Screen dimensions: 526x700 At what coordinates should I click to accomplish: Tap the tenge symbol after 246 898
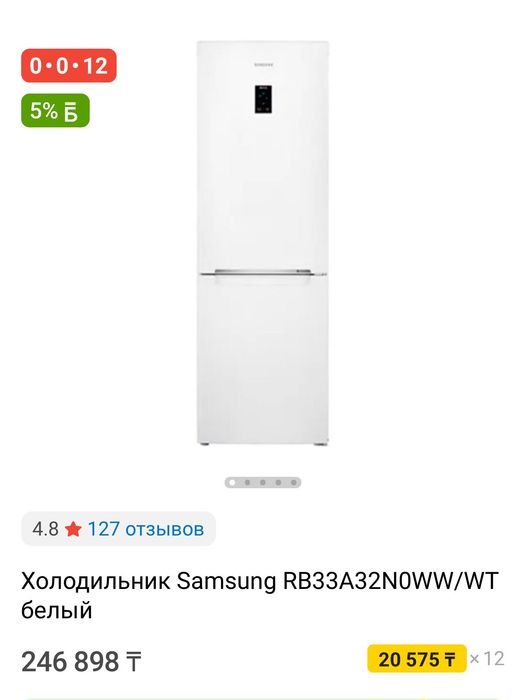pyautogui.click(x=134, y=662)
